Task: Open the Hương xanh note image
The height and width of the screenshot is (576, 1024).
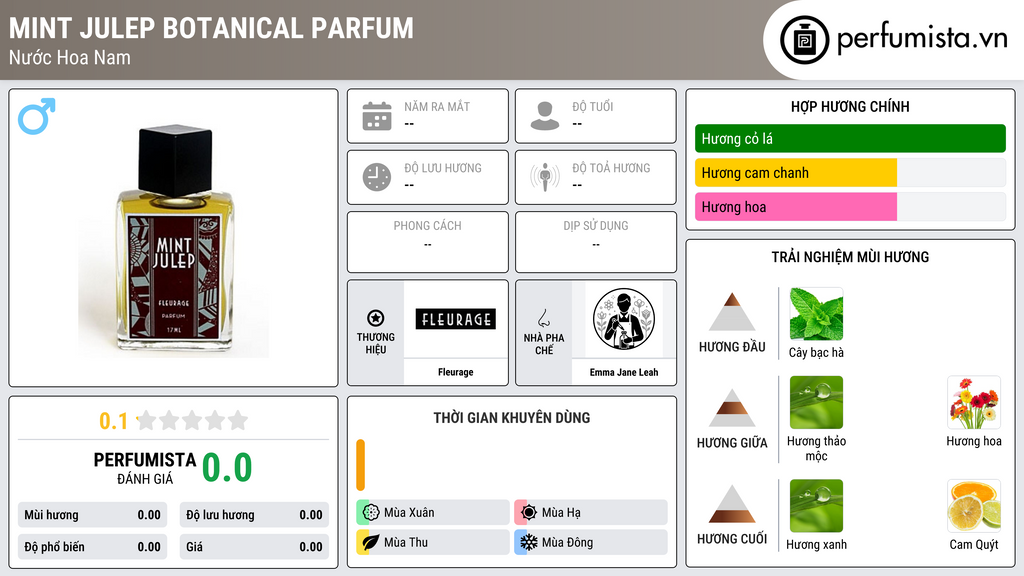Action: (x=816, y=505)
